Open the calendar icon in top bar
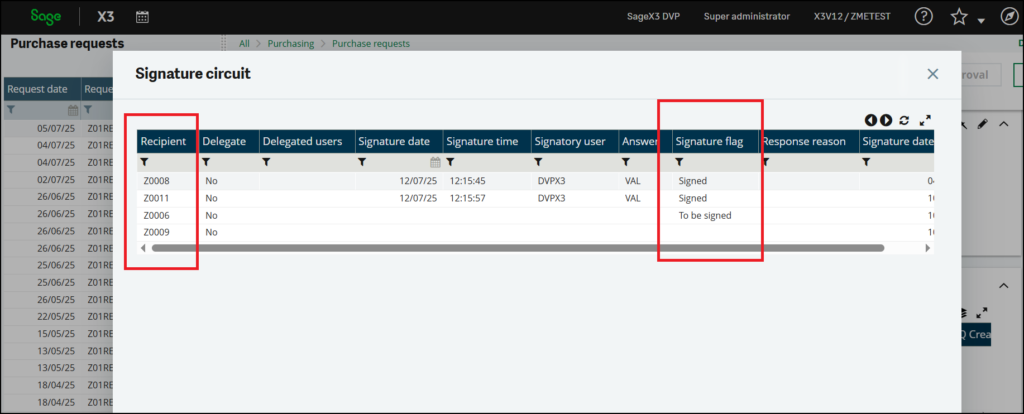Viewport: 1024px width, 414px height. pos(142,17)
